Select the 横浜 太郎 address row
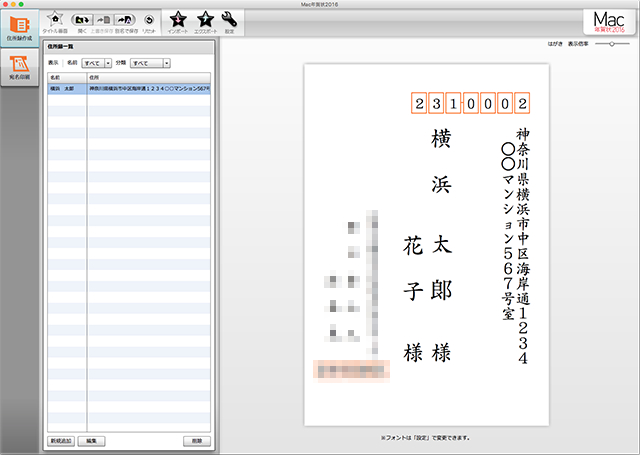The width and height of the screenshot is (640, 455). click(129, 88)
